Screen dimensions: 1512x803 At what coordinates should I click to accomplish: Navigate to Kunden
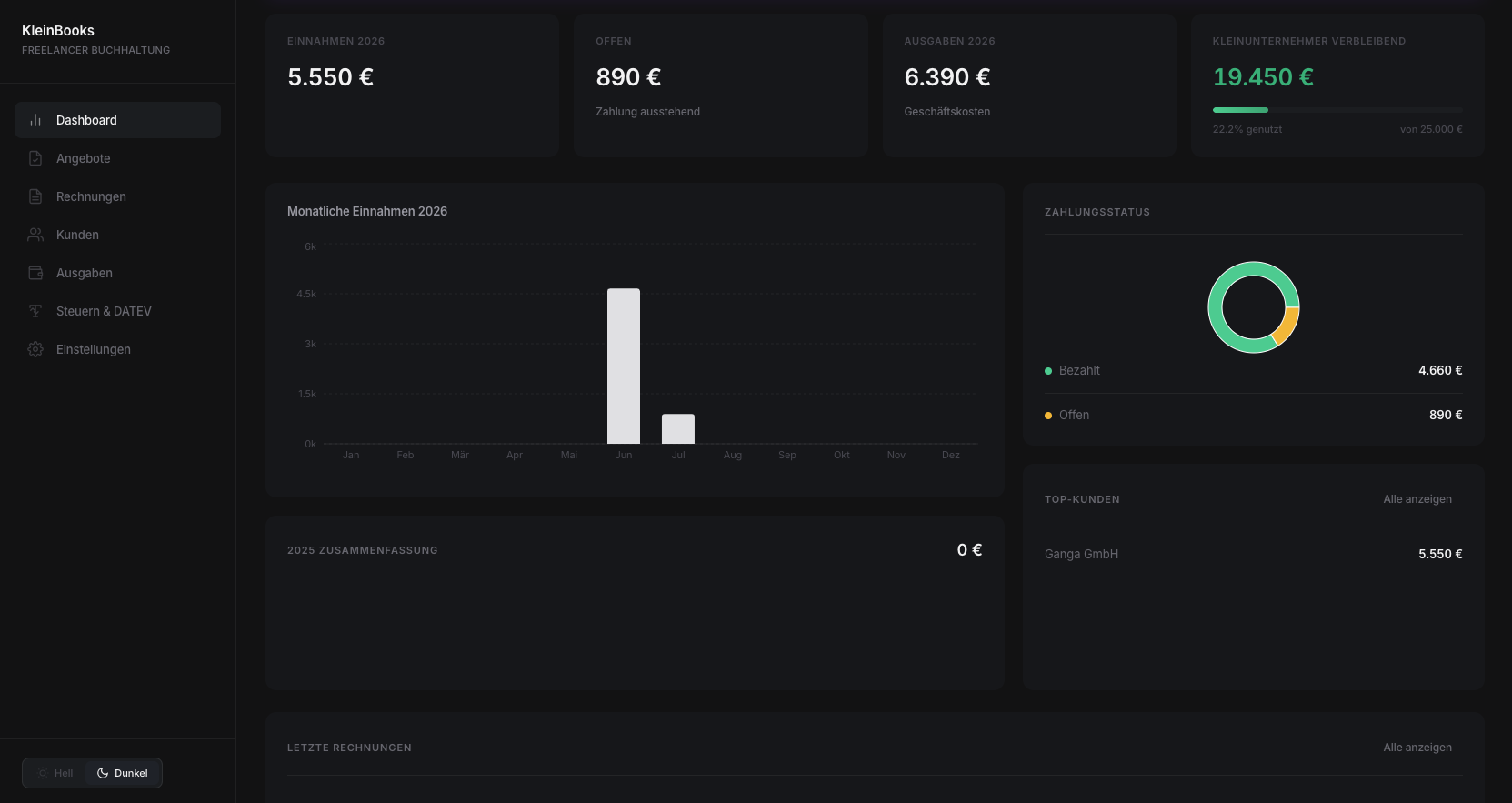117,235
